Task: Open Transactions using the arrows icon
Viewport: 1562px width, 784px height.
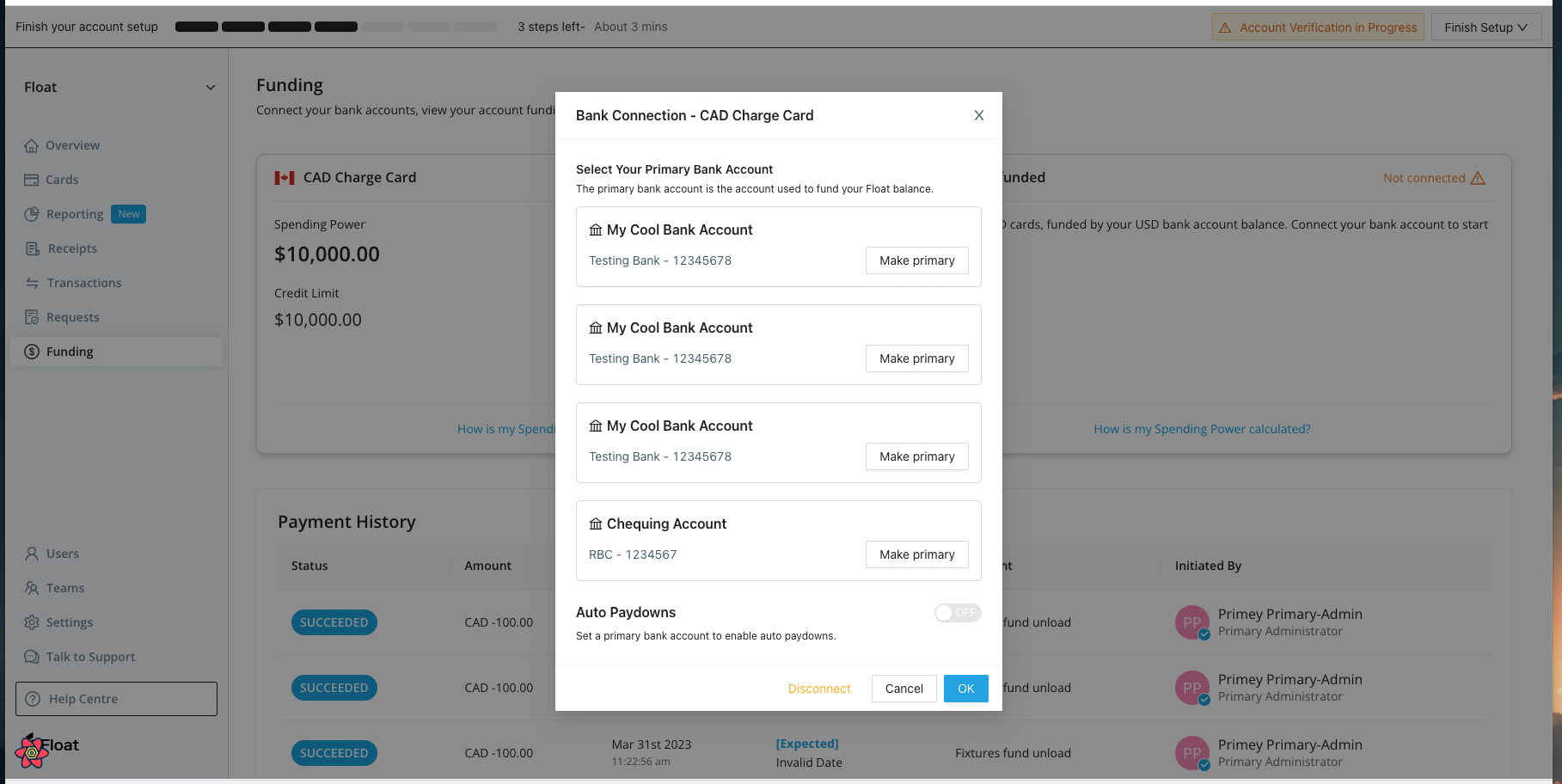Action: 32,282
